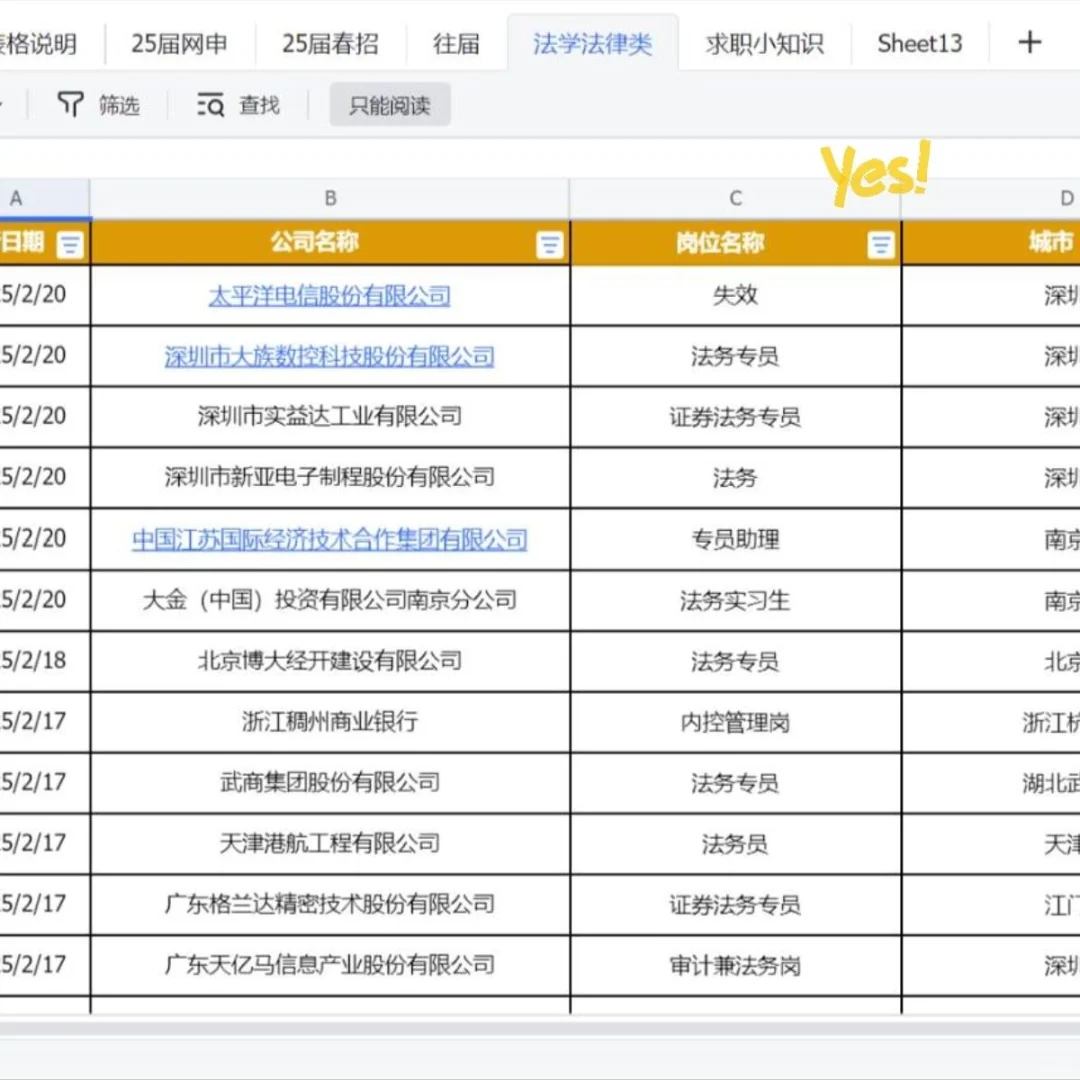Select column C header
1080x1080 pixels.
(x=736, y=198)
